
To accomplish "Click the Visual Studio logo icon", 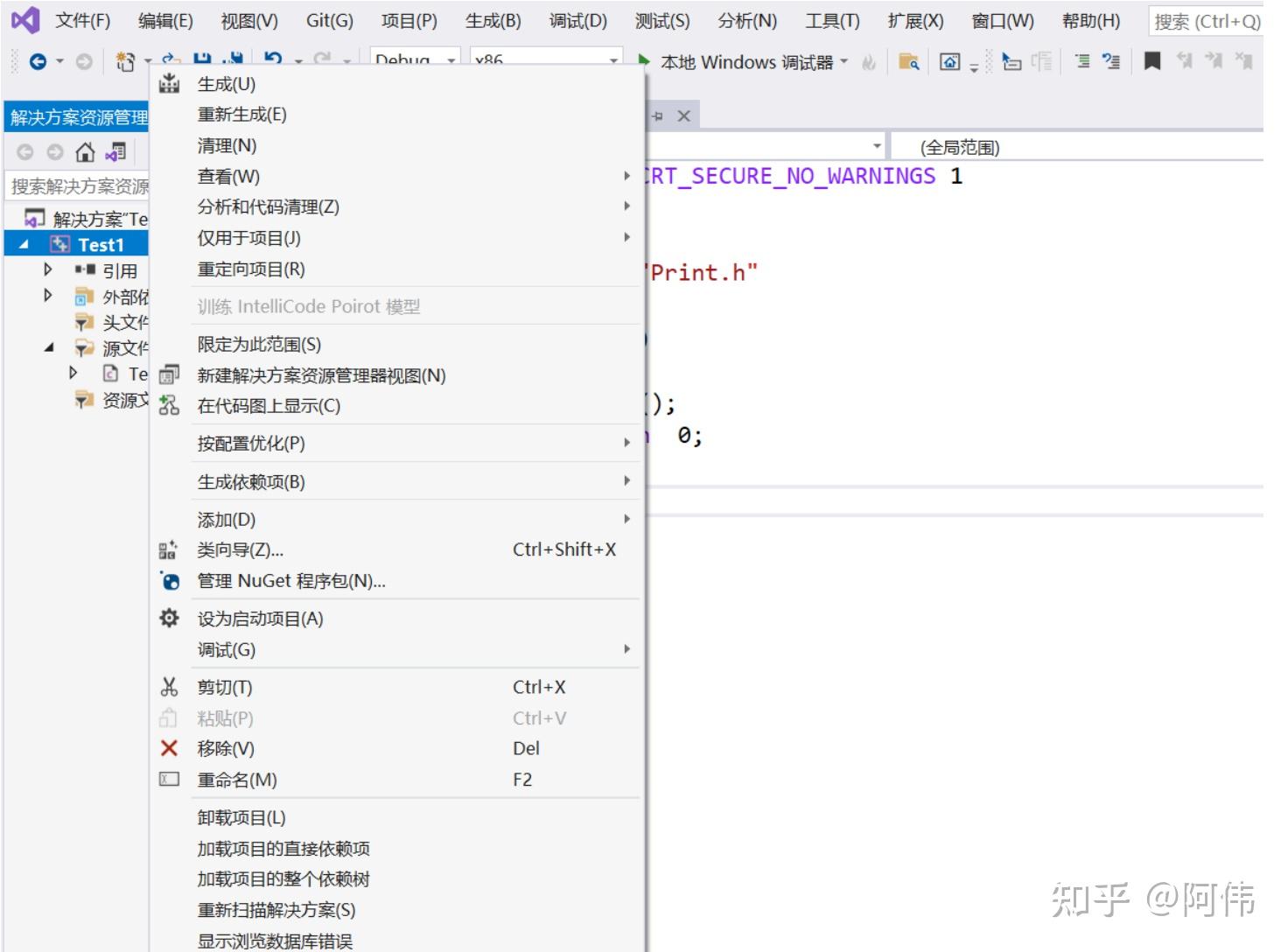I will coord(25,20).
